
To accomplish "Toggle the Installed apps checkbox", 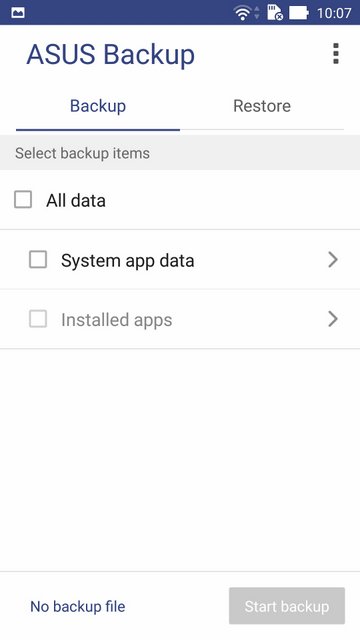I will (x=38, y=319).
